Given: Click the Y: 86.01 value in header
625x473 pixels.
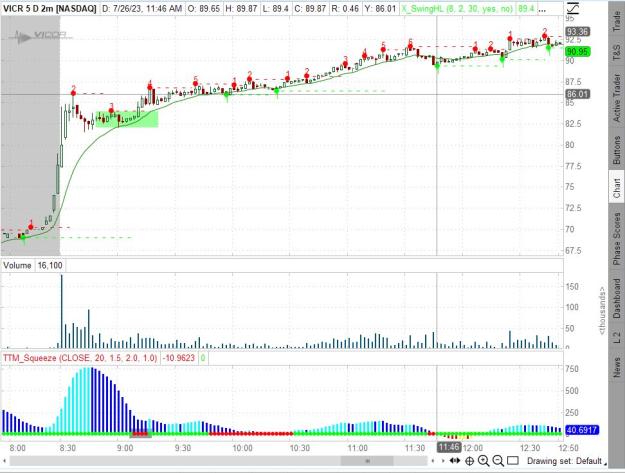Looking at the screenshot, I should click(x=379, y=8).
